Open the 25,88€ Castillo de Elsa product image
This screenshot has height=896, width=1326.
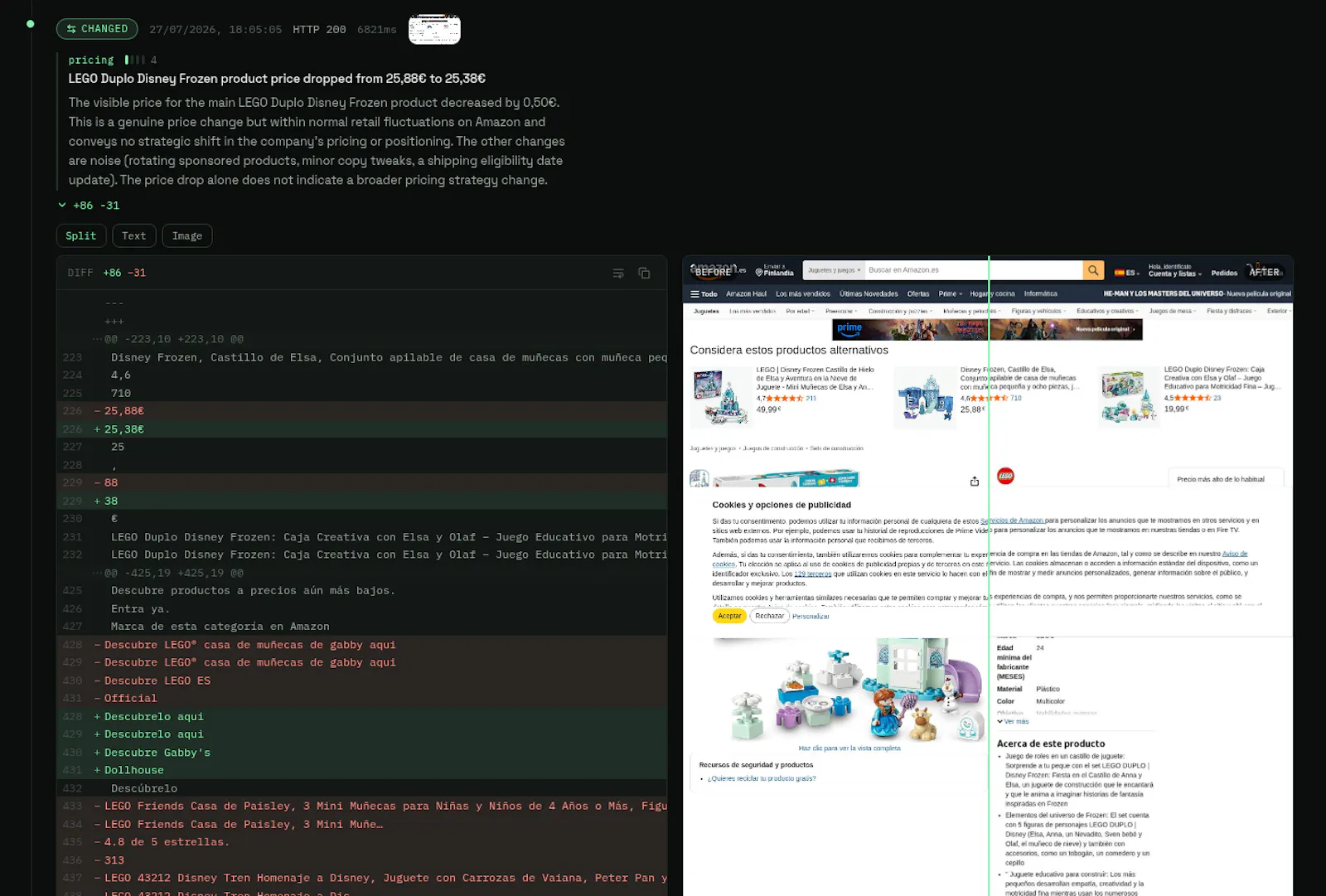point(926,397)
